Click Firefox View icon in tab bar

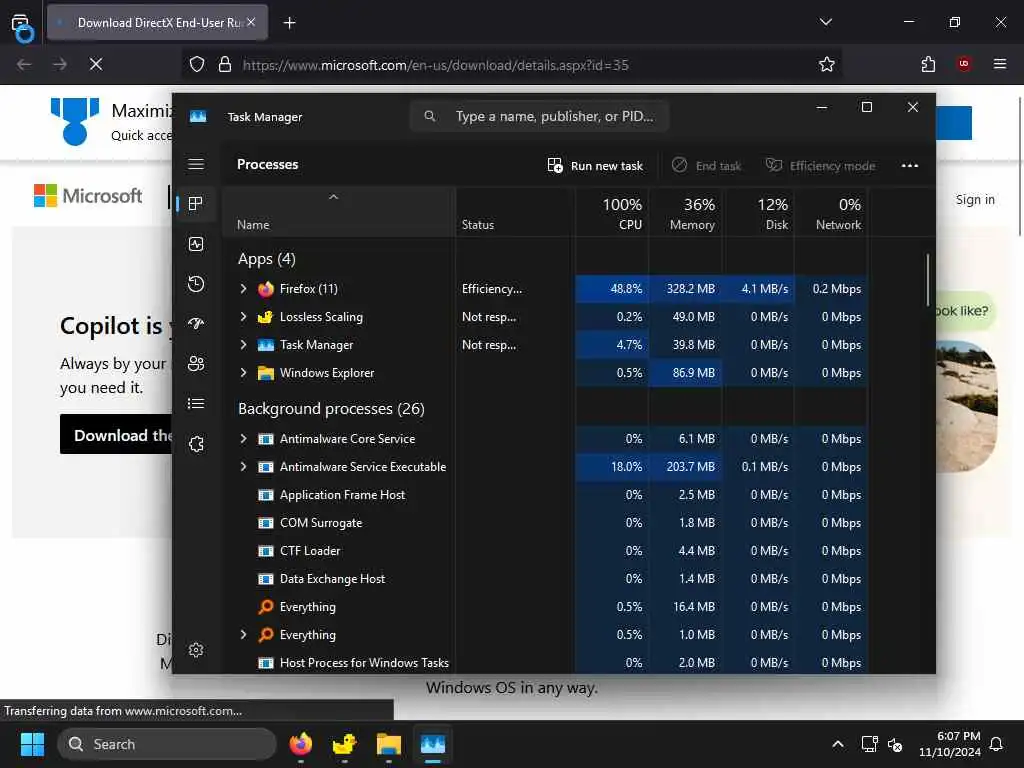(21, 26)
